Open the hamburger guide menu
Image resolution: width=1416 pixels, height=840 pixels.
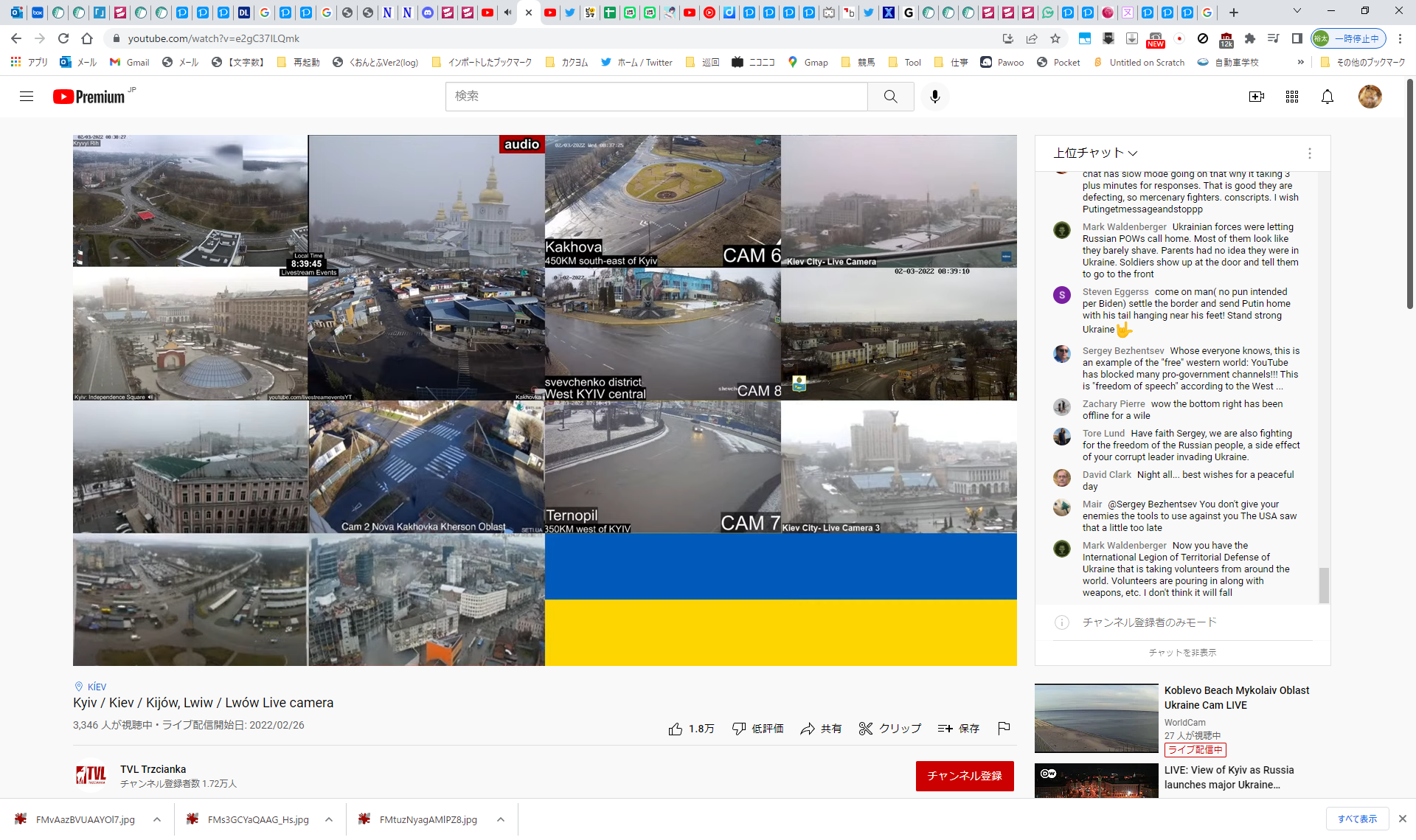[27, 97]
